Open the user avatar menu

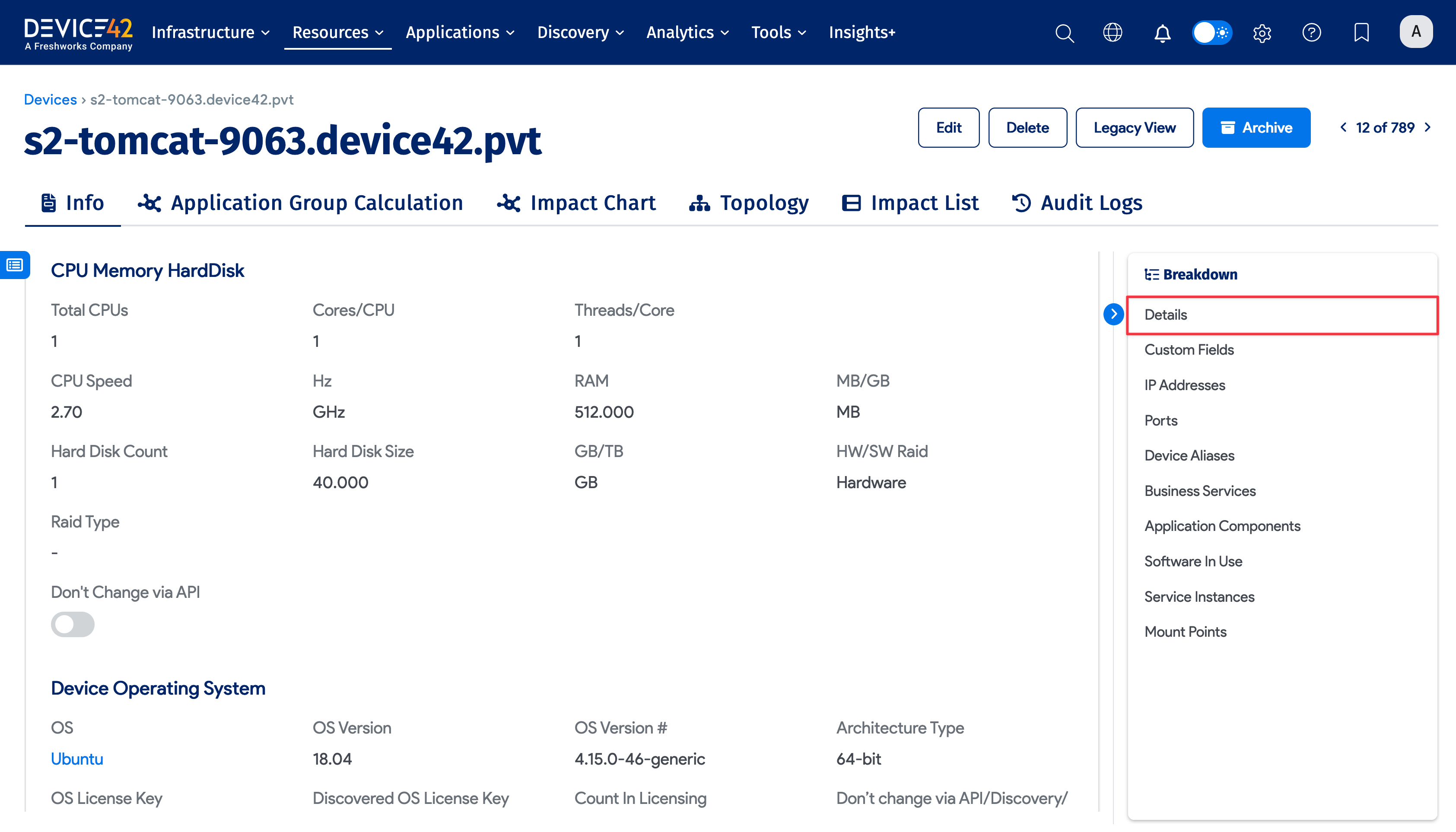point(1415,32)
